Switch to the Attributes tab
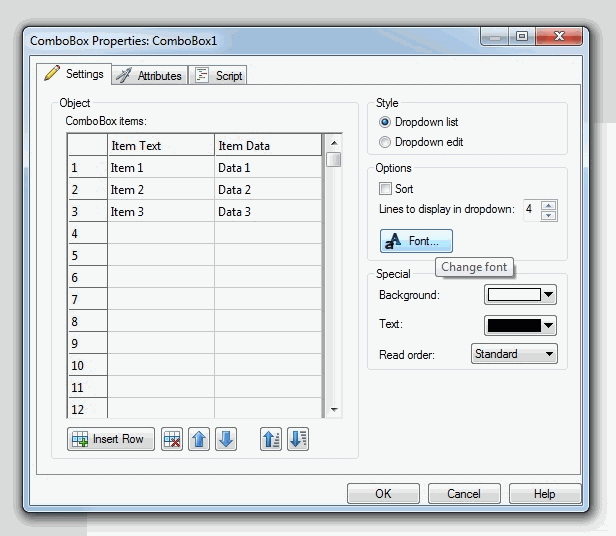 (150, 76)
